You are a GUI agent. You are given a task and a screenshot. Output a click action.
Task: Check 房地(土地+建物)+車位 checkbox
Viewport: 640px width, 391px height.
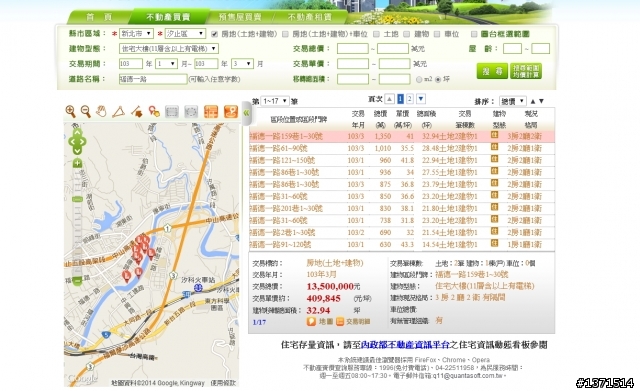point(285,34)
